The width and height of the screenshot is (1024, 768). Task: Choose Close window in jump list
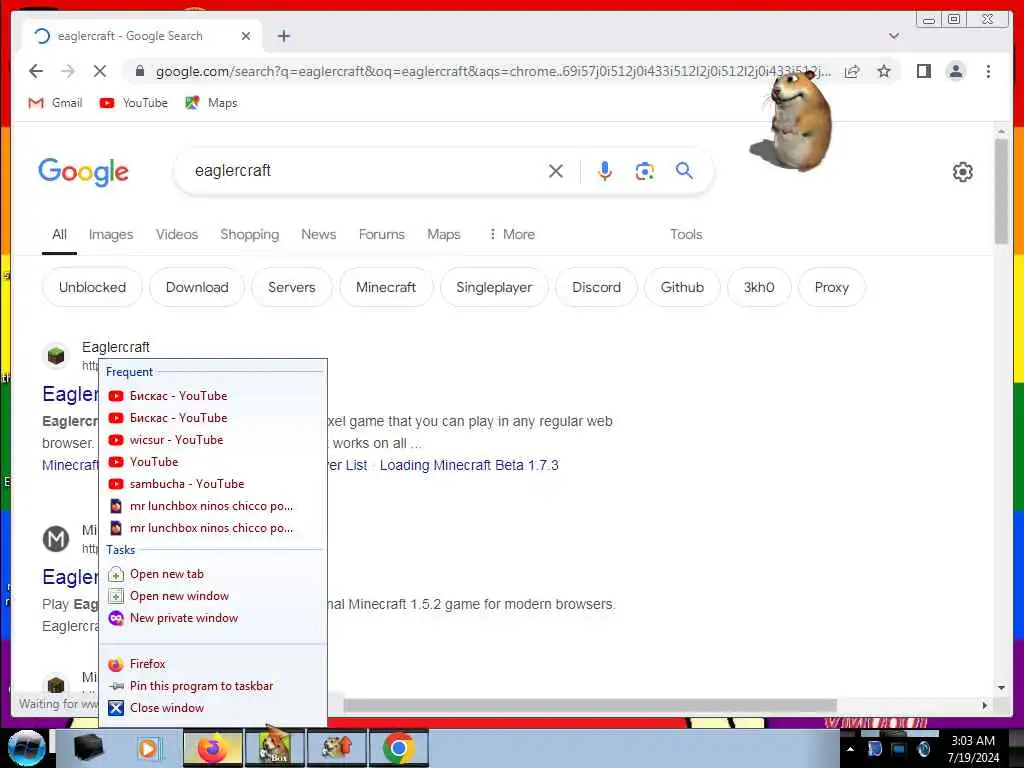point(213,708)
